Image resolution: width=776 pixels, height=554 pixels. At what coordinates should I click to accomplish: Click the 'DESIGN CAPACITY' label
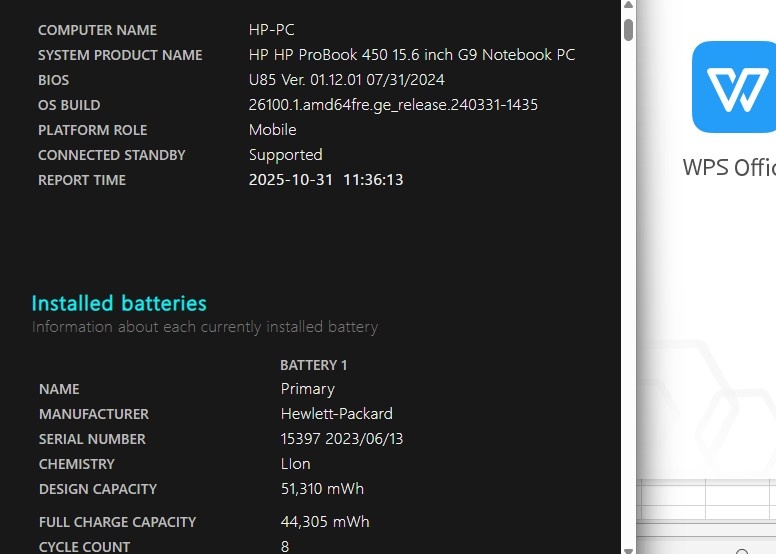(x=98, y=489)
